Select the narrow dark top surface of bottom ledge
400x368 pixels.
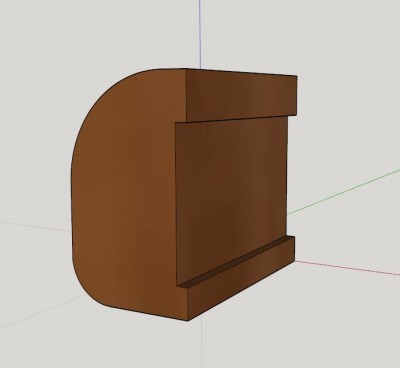(x=235, y=262)
